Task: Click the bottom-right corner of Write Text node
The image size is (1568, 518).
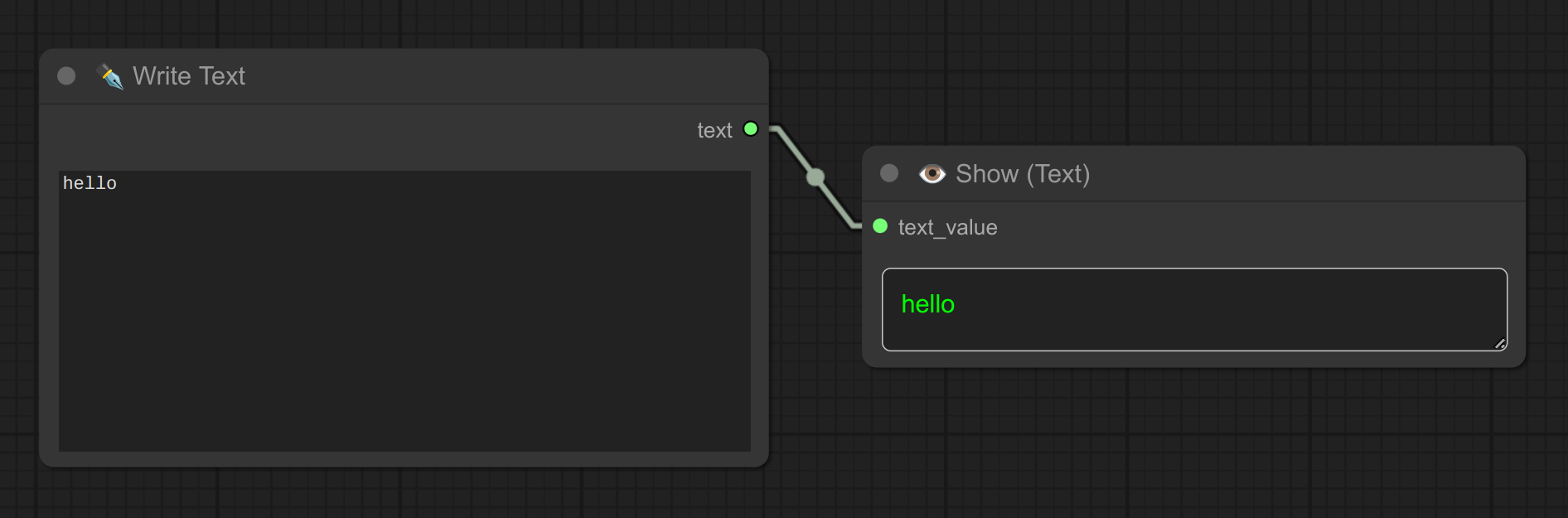Action: tap(763, 462)
